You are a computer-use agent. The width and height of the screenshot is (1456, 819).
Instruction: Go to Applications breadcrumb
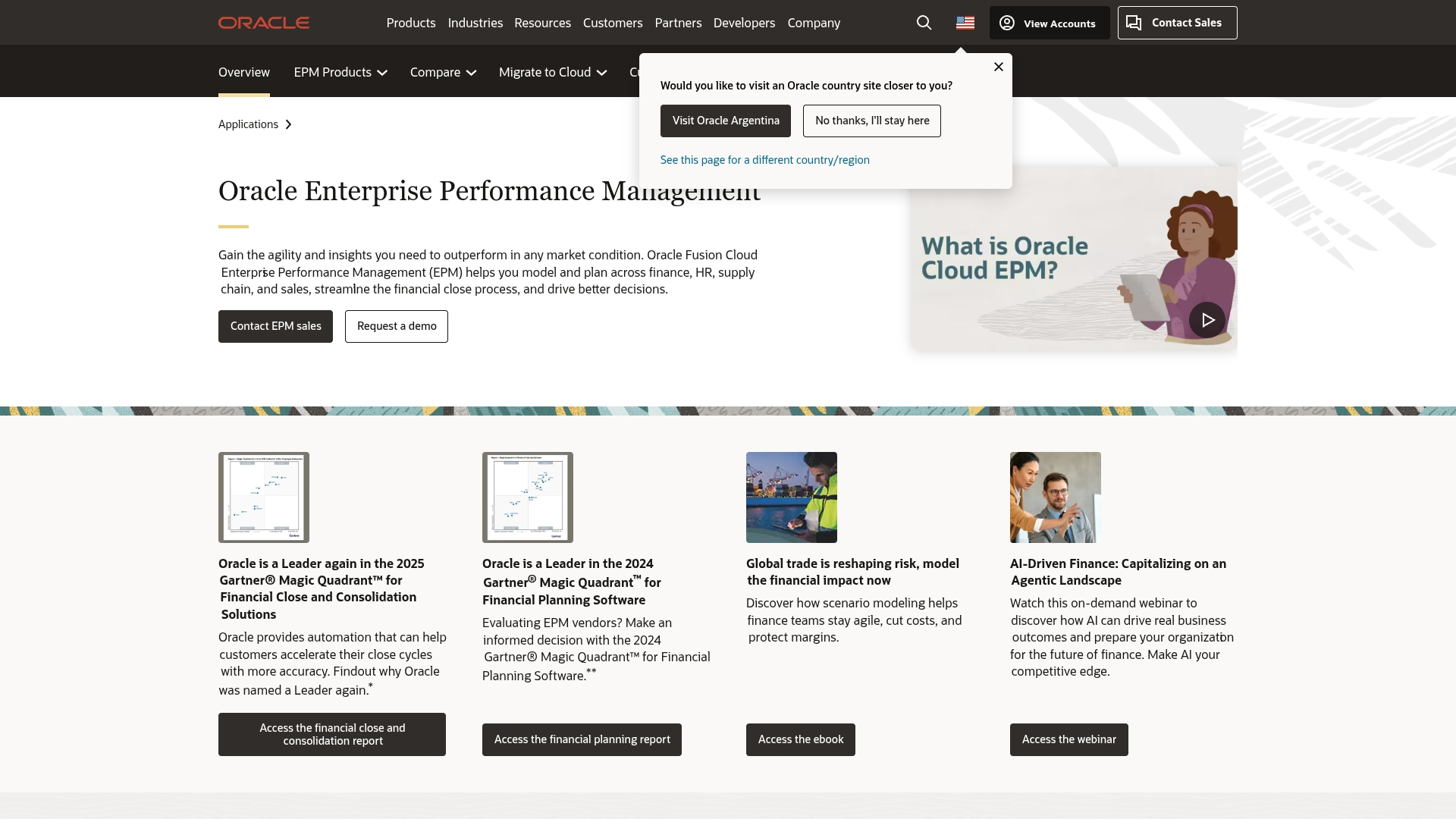pyautogui.click(x=248, y=124)
